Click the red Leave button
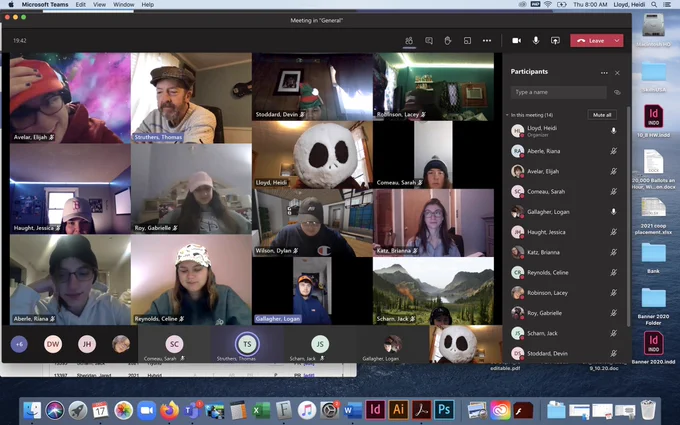Screen dimensions: 680x425 (x=591, y=40)
